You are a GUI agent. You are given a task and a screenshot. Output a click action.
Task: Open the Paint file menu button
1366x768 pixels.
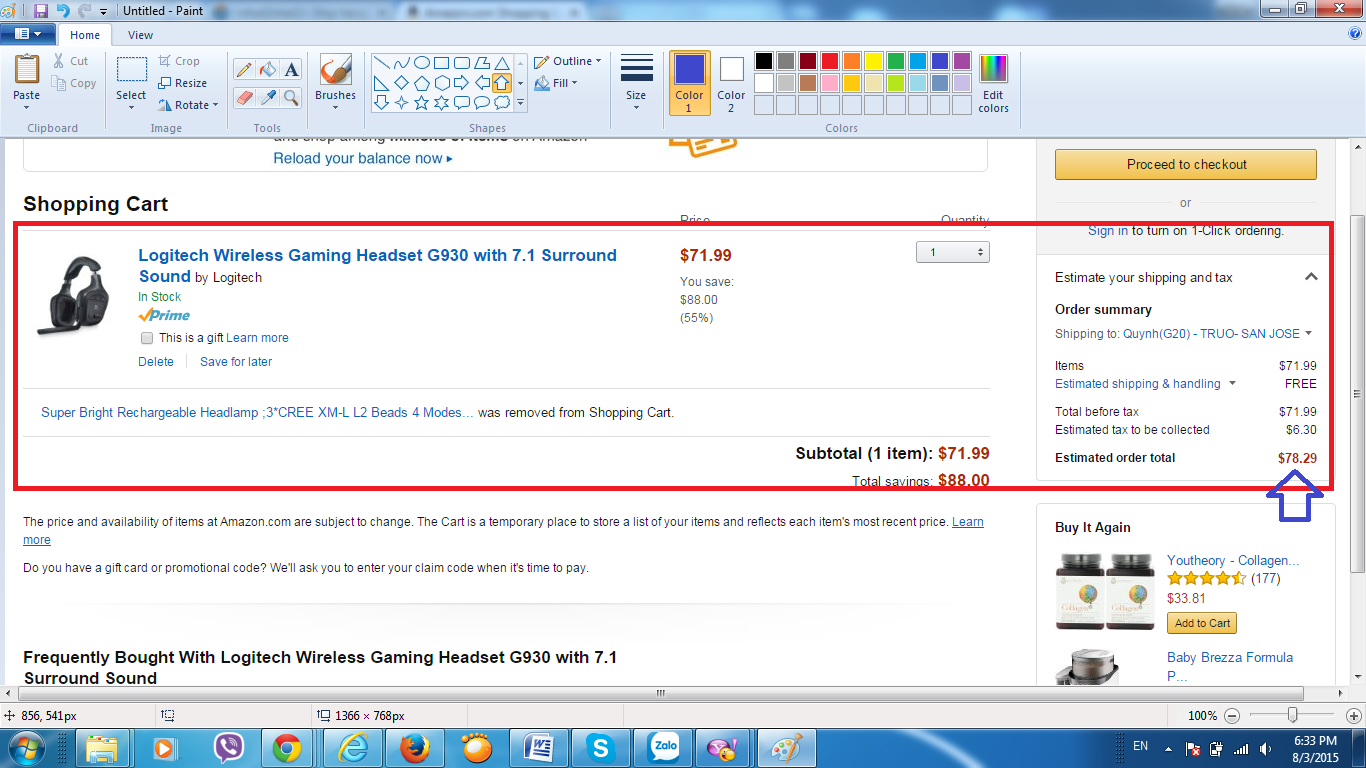(x=28, y=34)
